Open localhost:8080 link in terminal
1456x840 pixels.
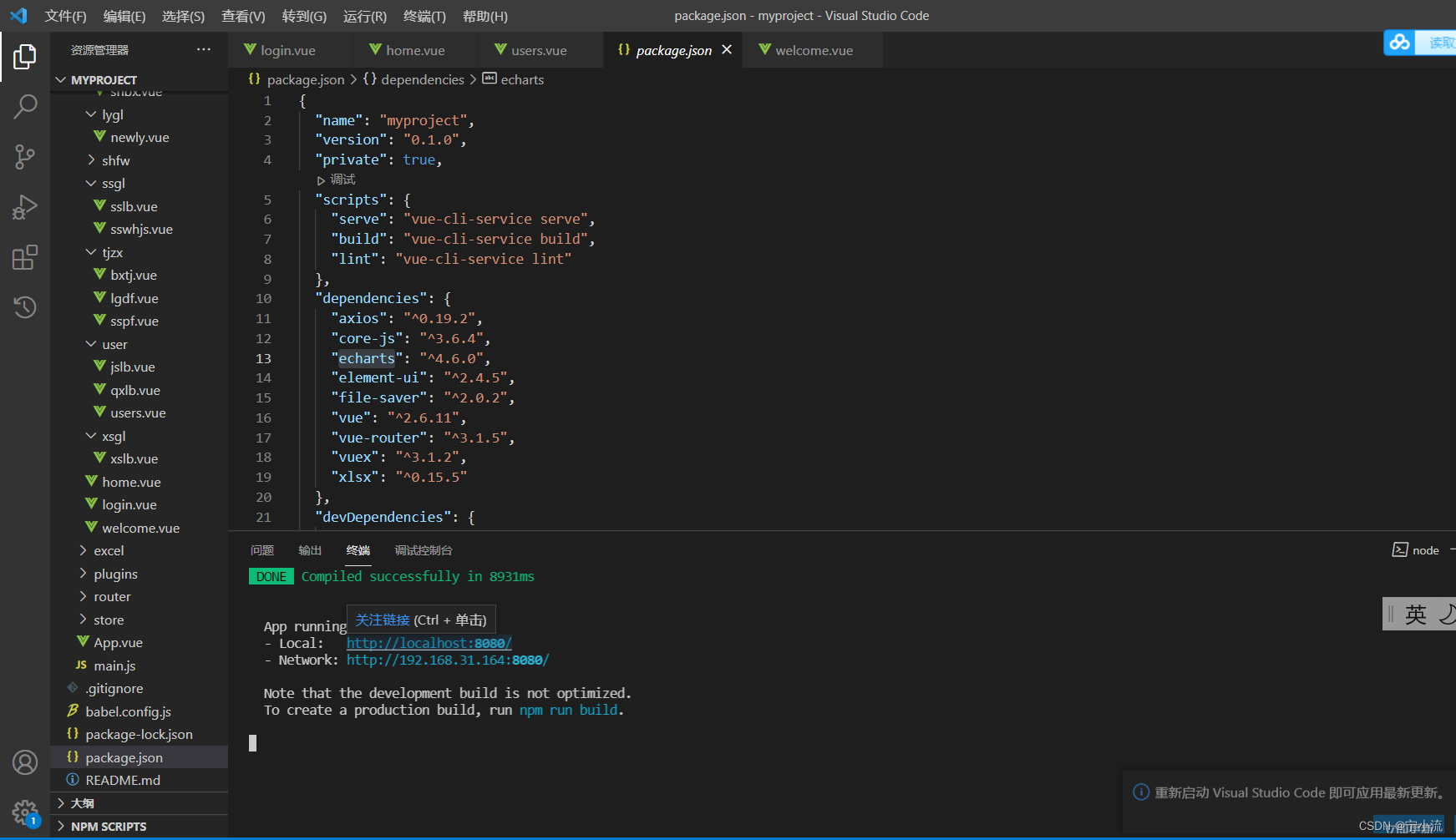[x=429, y=643]
